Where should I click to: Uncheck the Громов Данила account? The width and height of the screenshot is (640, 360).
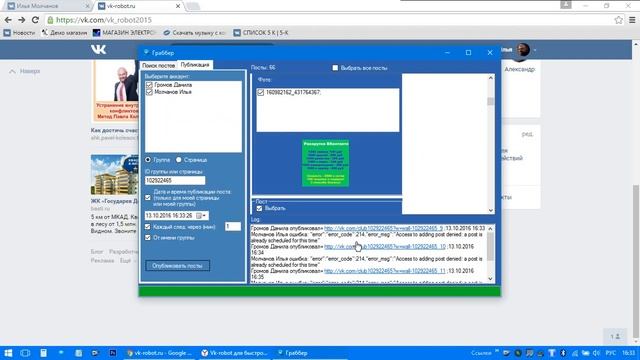coord(149,85)
